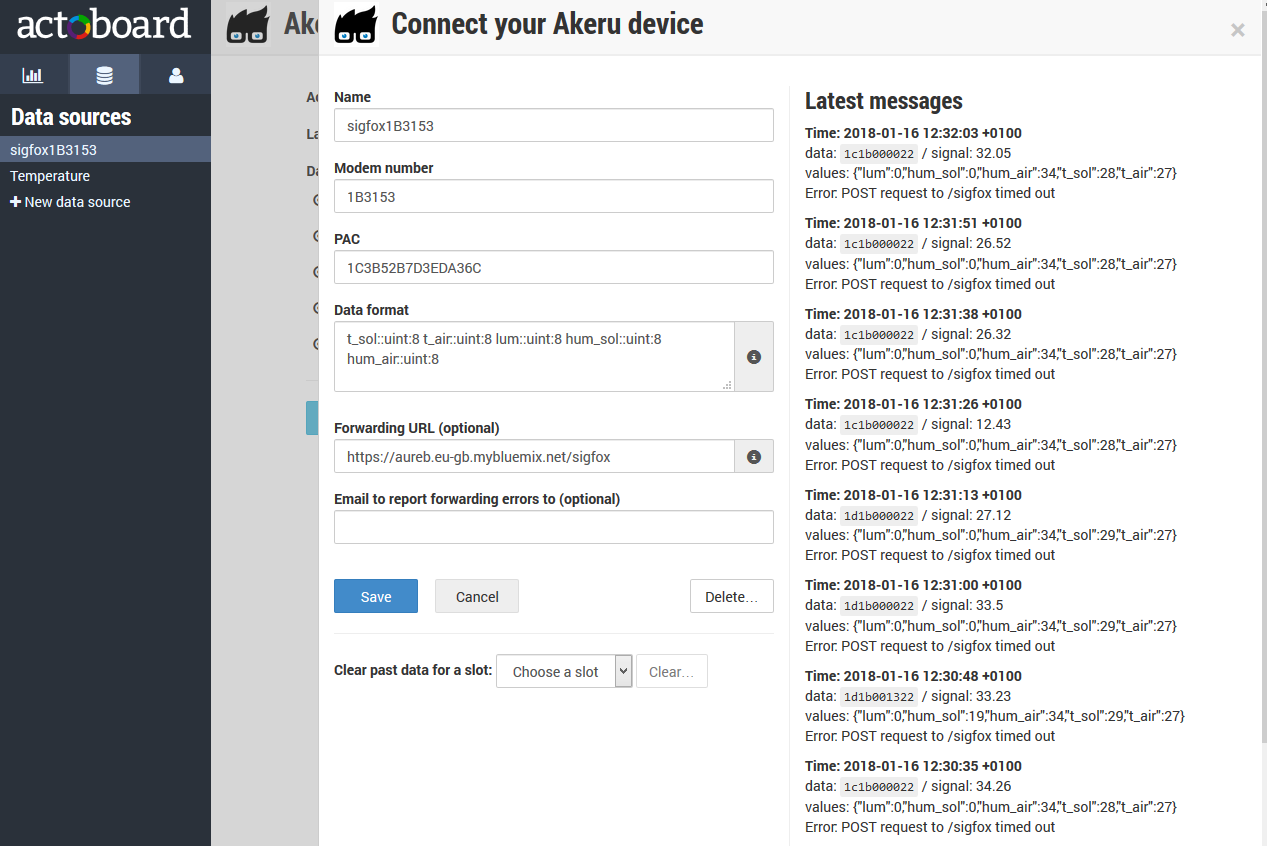Click signal value 32.05

(993, 153)
